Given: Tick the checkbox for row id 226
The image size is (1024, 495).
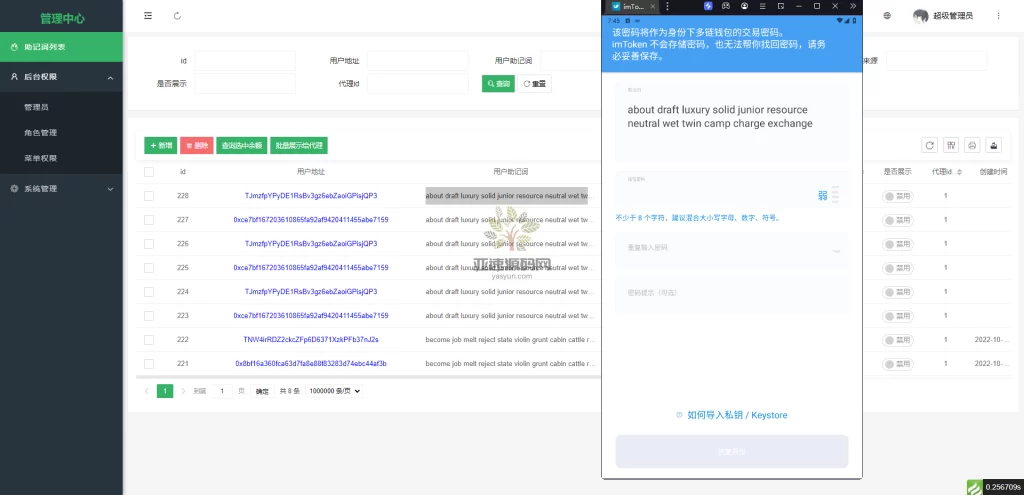Looking at the screenshot, I should (x=149, y=244).
